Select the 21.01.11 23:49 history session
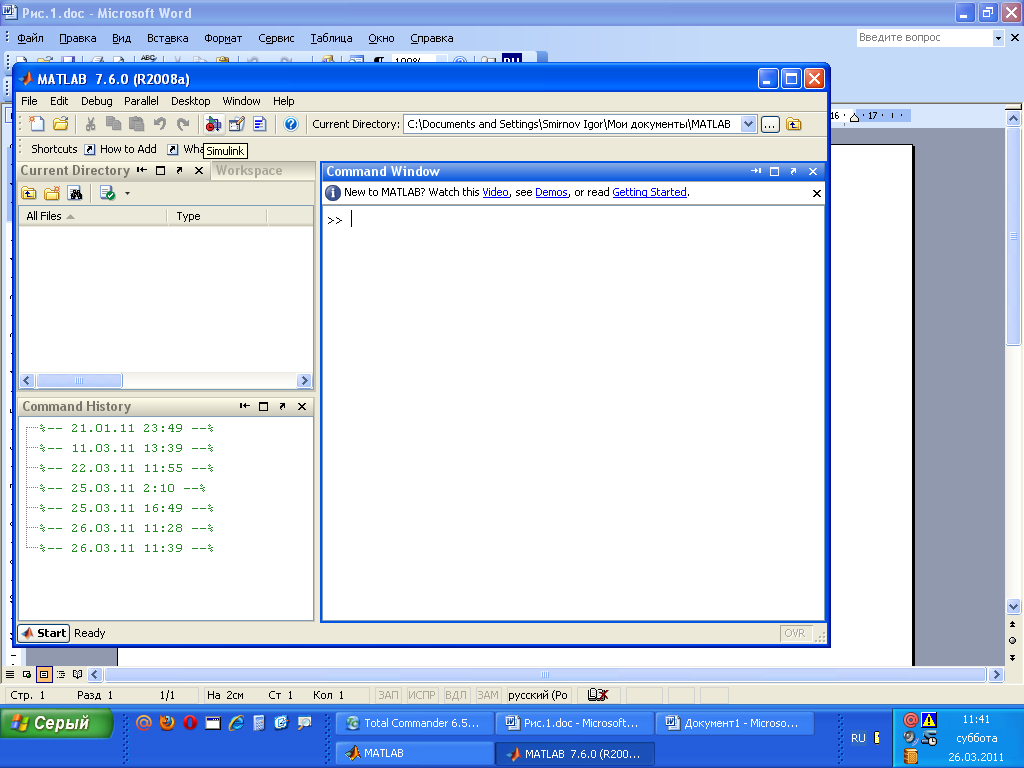The image size is (1024, 768). pyautogui.click(x=126, y=428)
